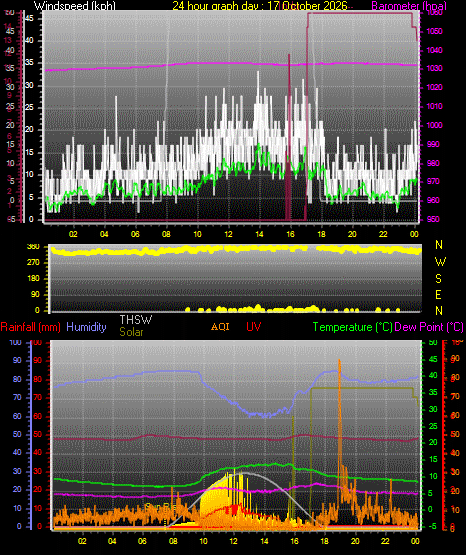Click the "00" hour label under windspeed chart
466x555 pixels.
click(x=414, y=234)
